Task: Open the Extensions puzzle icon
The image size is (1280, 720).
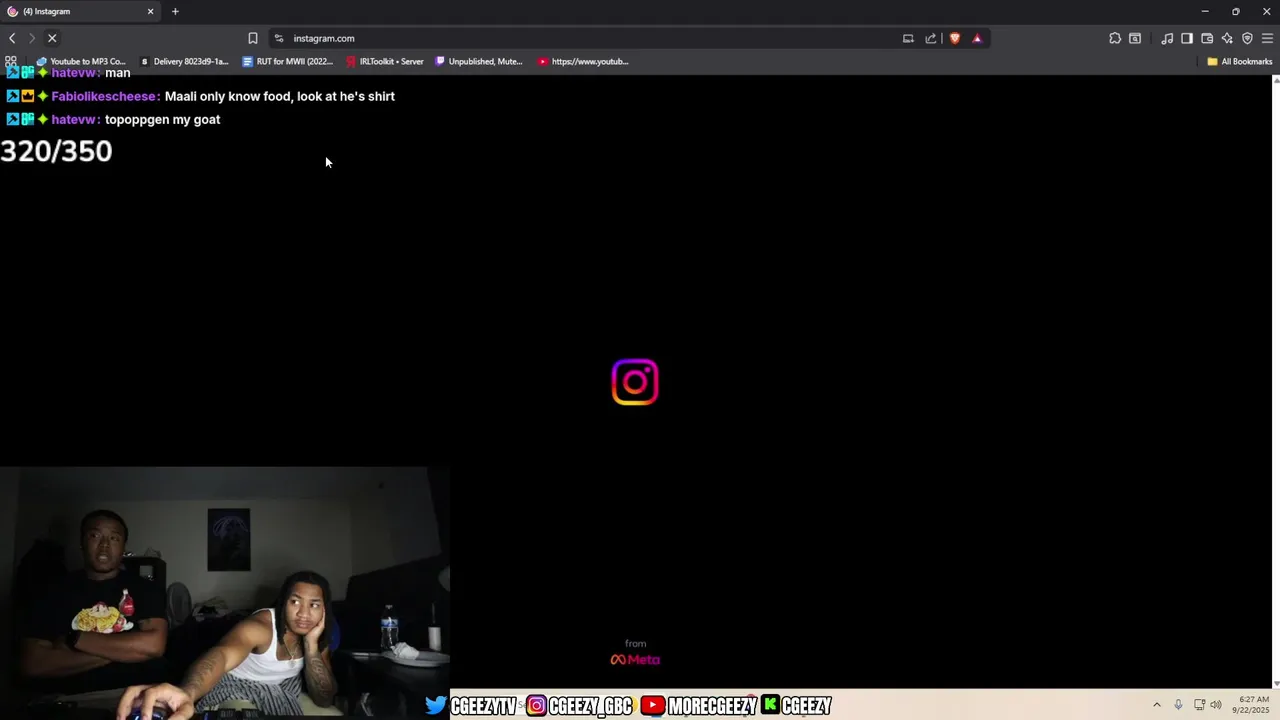Action: click(x=1115, y=38)
